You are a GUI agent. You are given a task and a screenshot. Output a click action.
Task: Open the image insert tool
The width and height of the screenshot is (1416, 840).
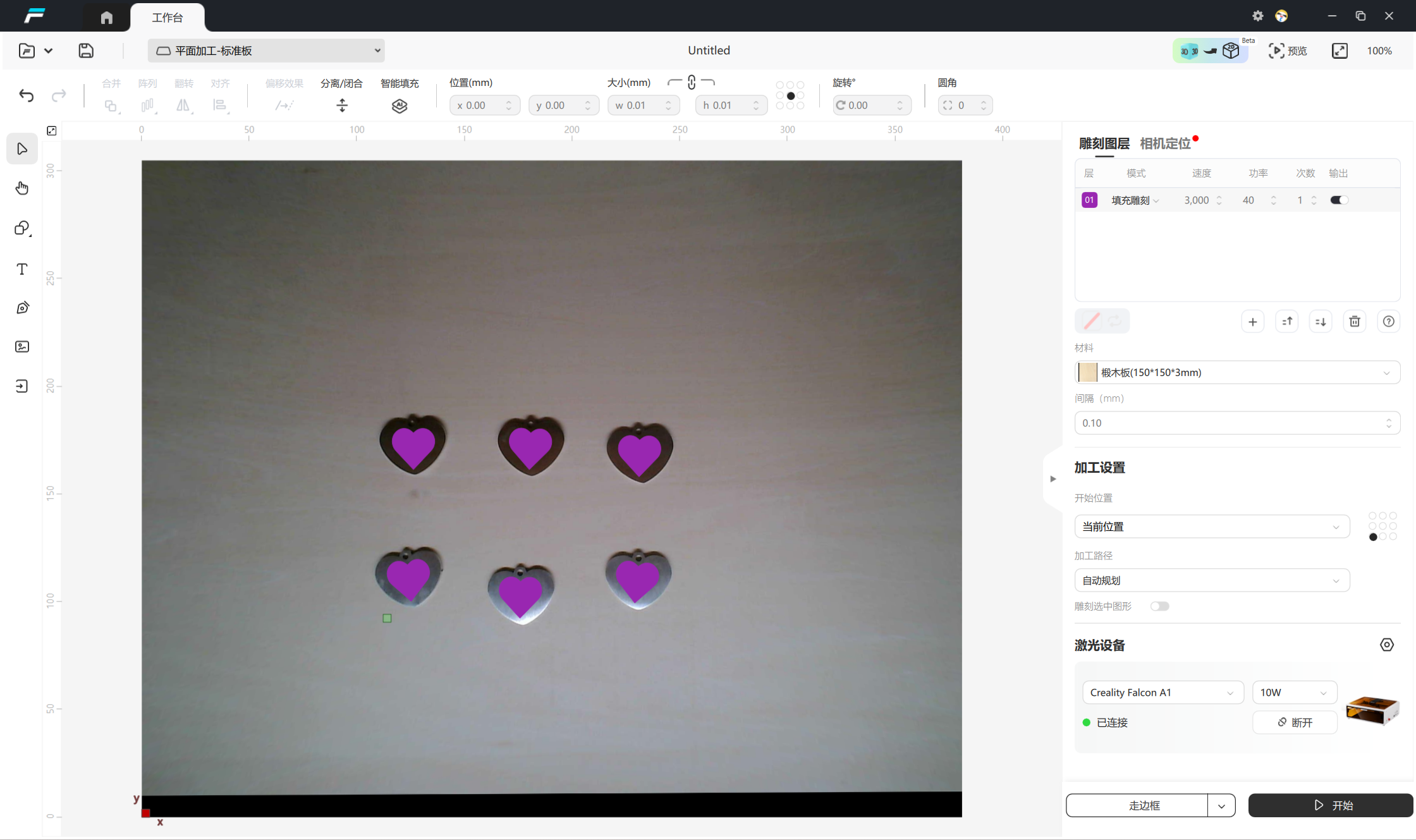click(x=22, y=346)
